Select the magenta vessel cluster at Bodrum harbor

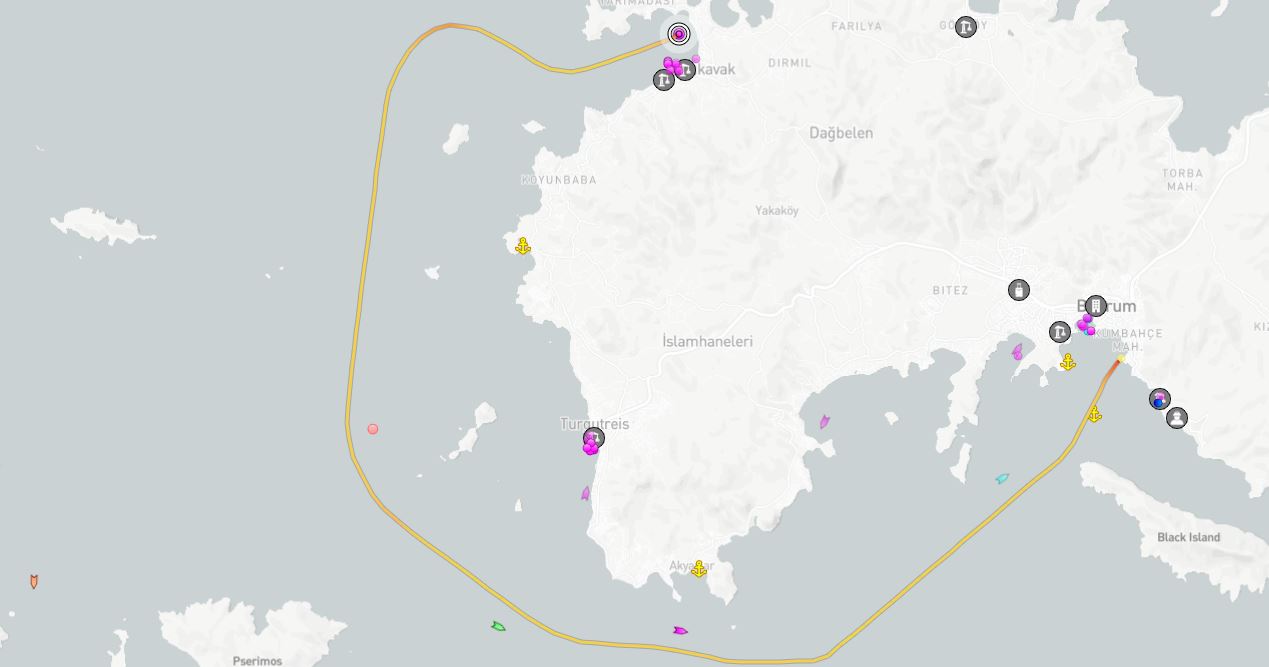[x=1086, y=325]
